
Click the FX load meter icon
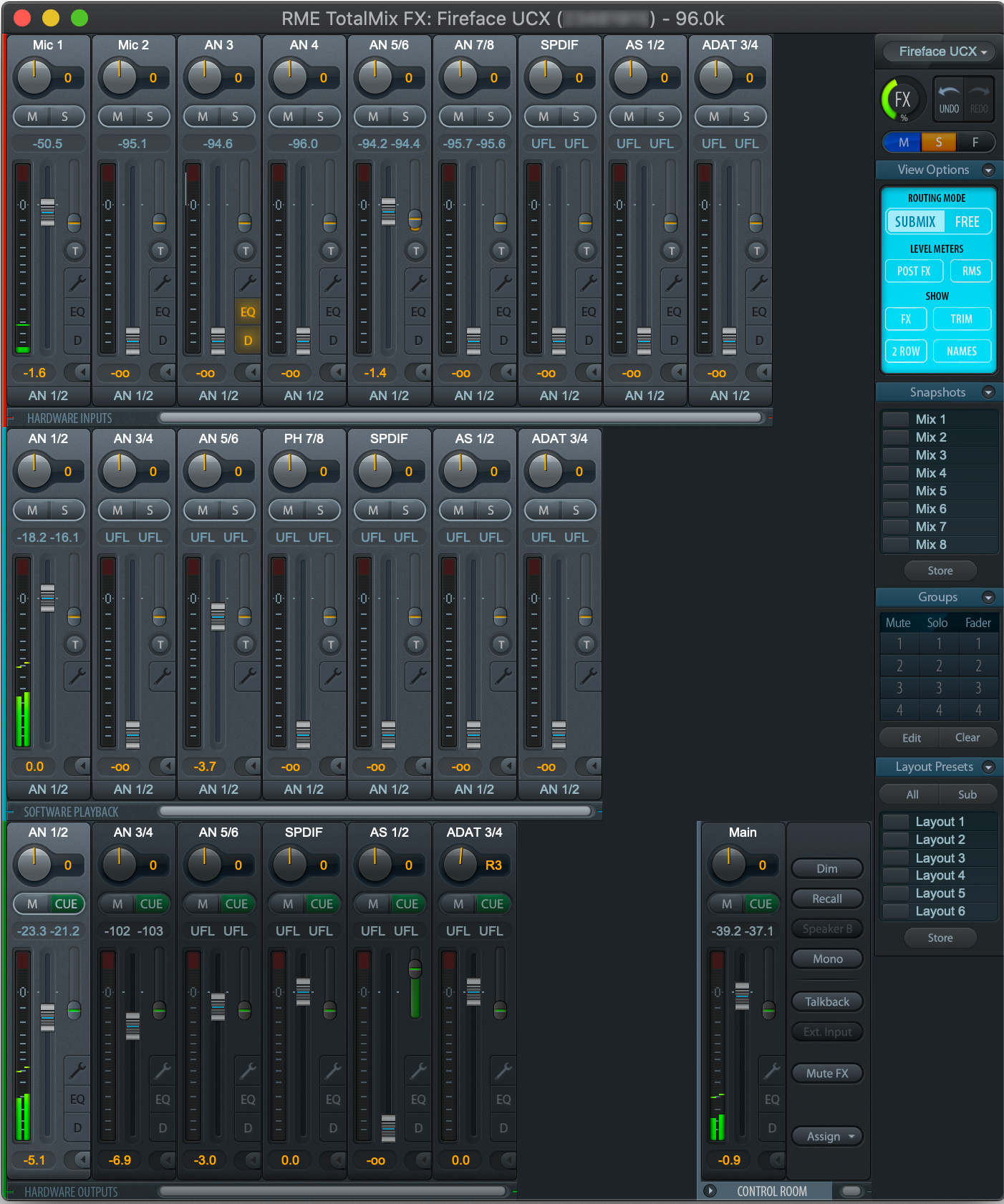[902, 99]
